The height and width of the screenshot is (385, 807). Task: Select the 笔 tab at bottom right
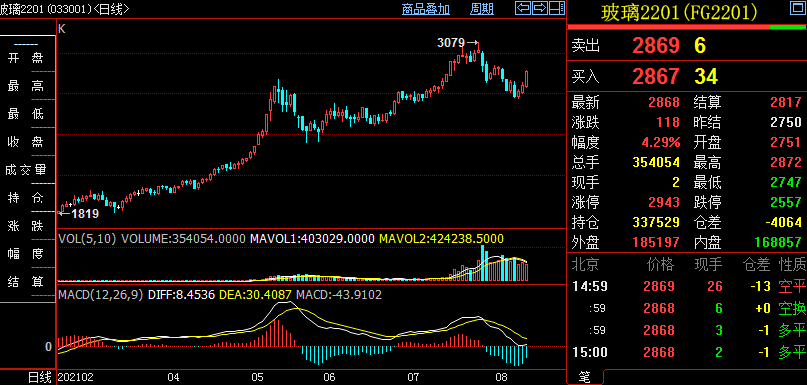tap(585, 377)
